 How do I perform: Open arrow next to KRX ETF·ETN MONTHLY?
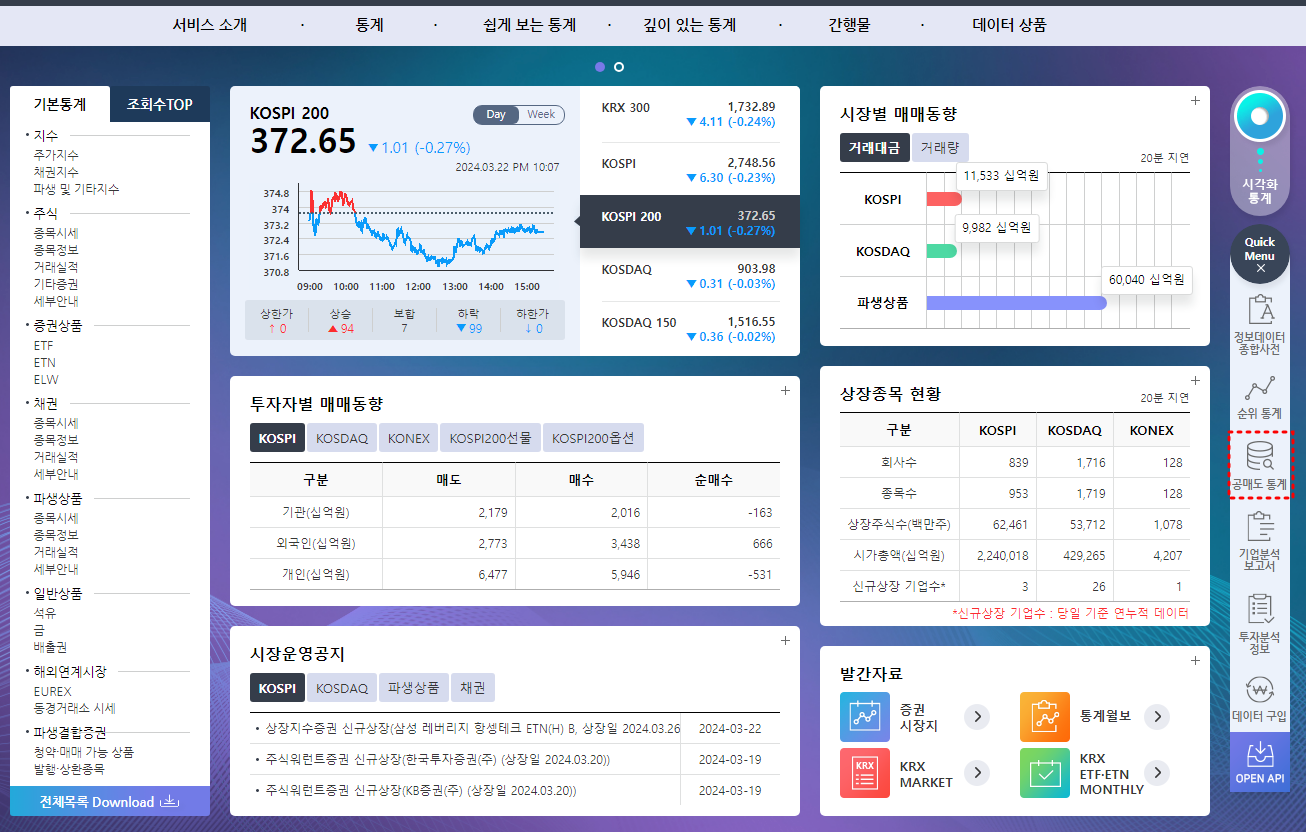pyautogui.click(x=1156, y=773)
